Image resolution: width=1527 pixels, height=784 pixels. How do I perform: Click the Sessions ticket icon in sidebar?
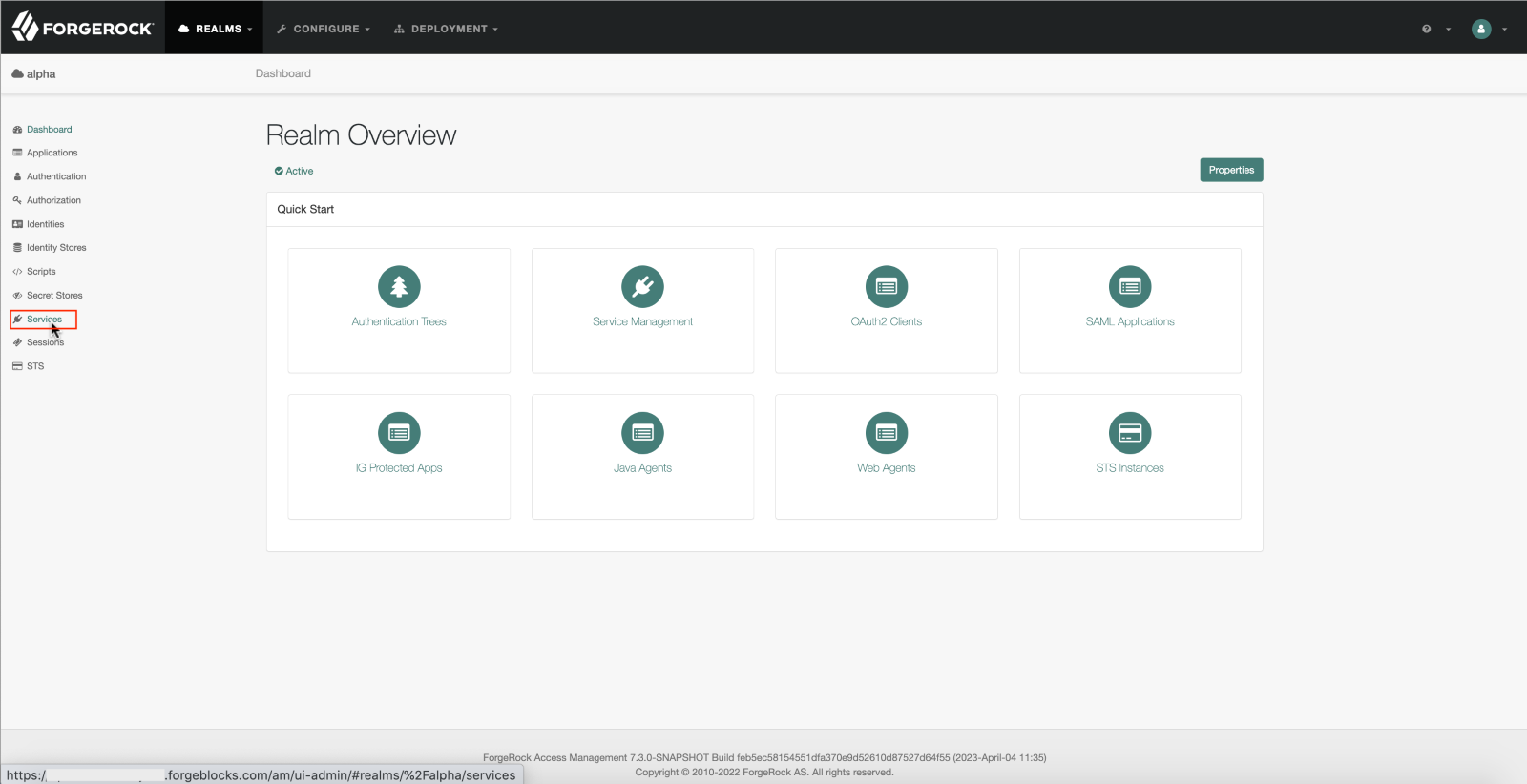(17, 342)
